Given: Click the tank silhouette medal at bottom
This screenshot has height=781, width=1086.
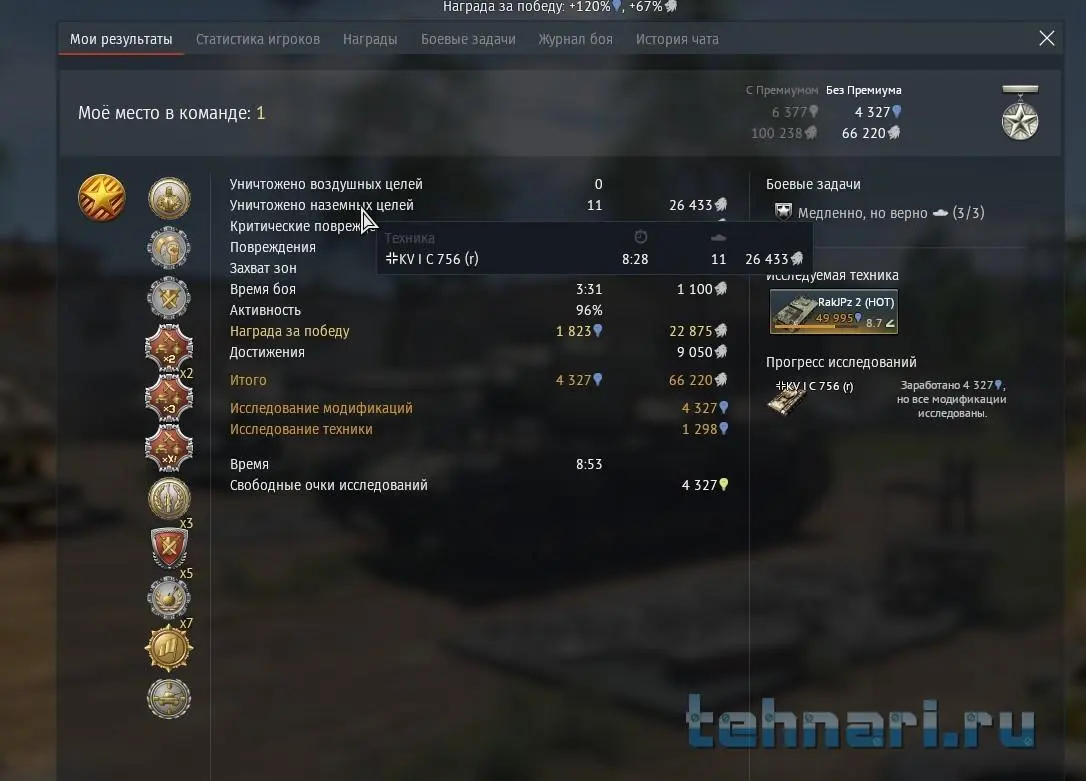Looking at the screenshot, I should click(x=169, y=698).
